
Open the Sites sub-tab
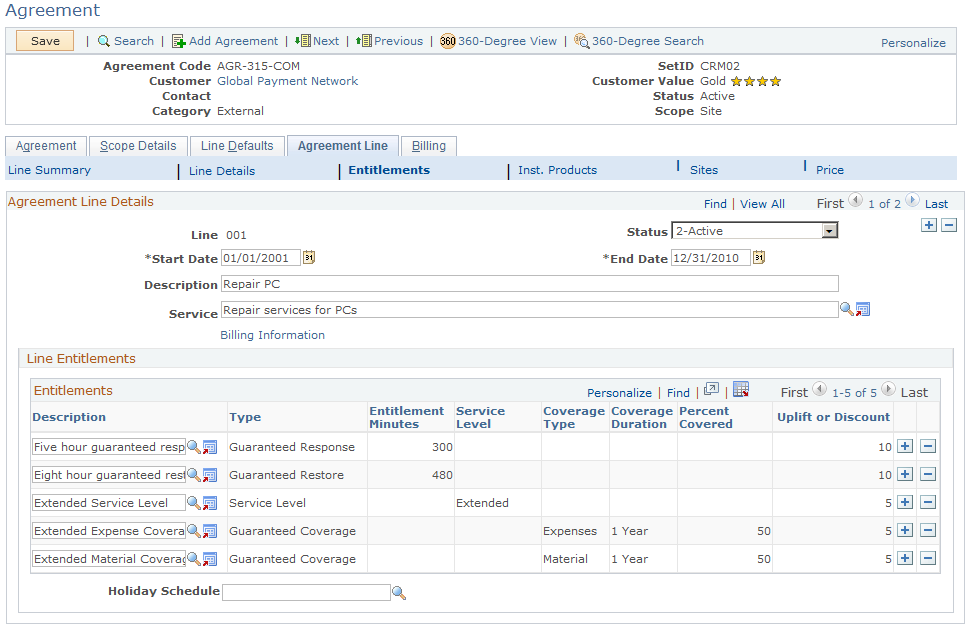click(704, 170)
